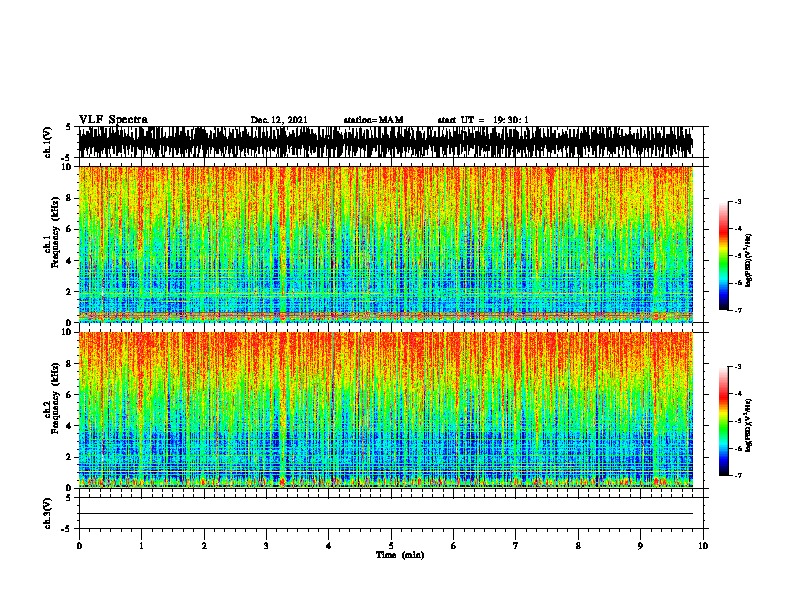Click the time axis tick label "7"
The width and height of the screenshot is (792, 612).
516,546
